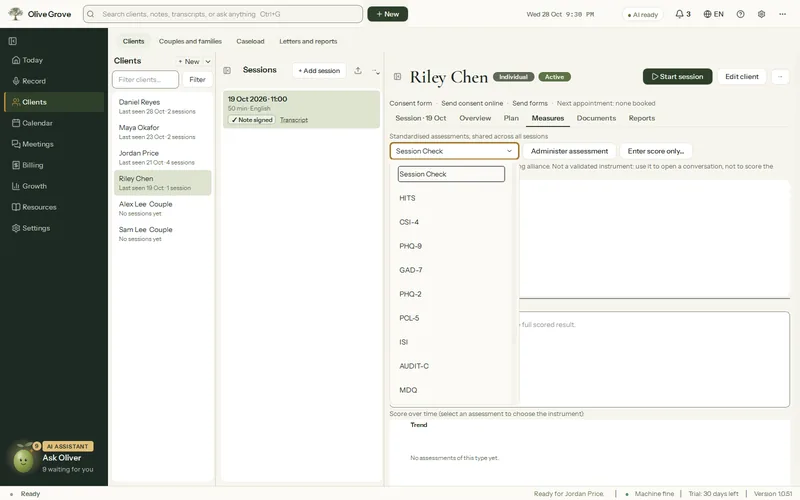The height and width of the screenshot is (500, 800).
Task: Open the Transcript link
Action: 293,120
